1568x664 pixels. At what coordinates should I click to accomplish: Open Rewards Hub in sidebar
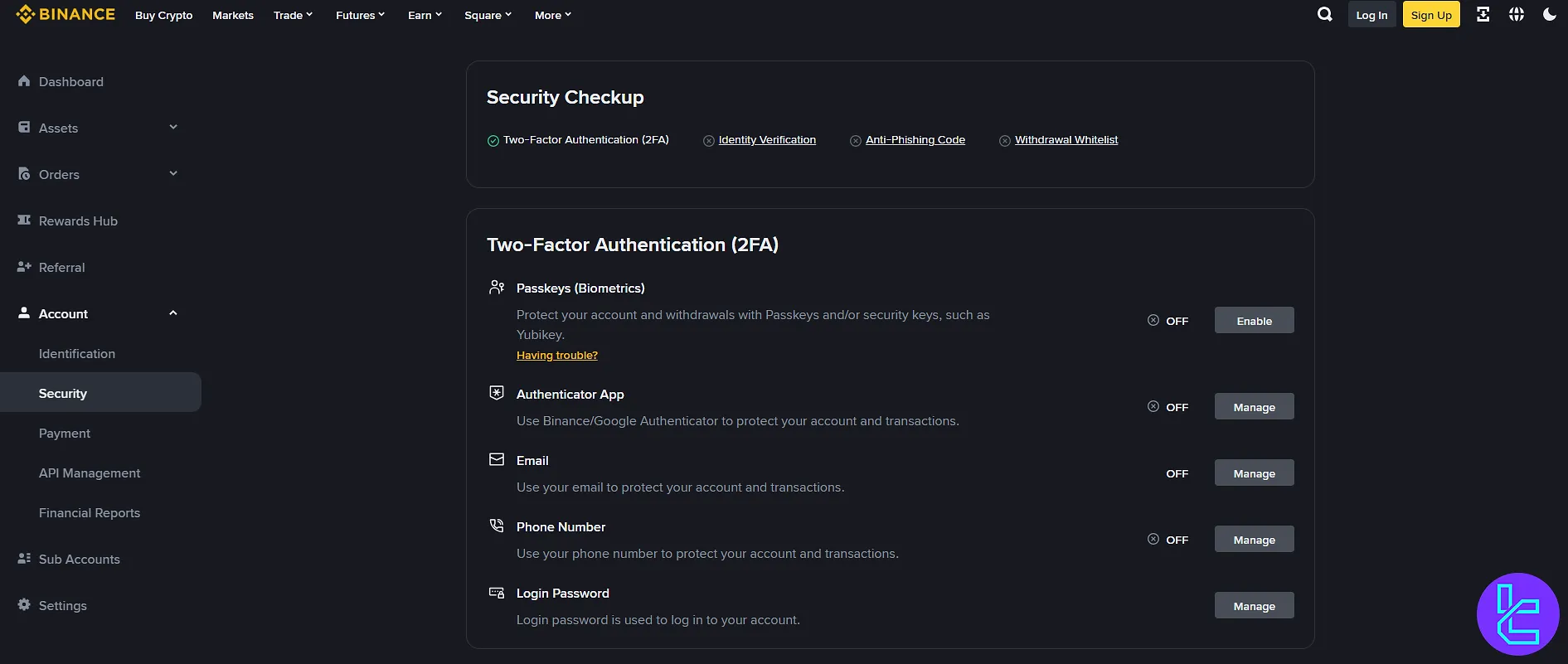[x=78, y=221]
